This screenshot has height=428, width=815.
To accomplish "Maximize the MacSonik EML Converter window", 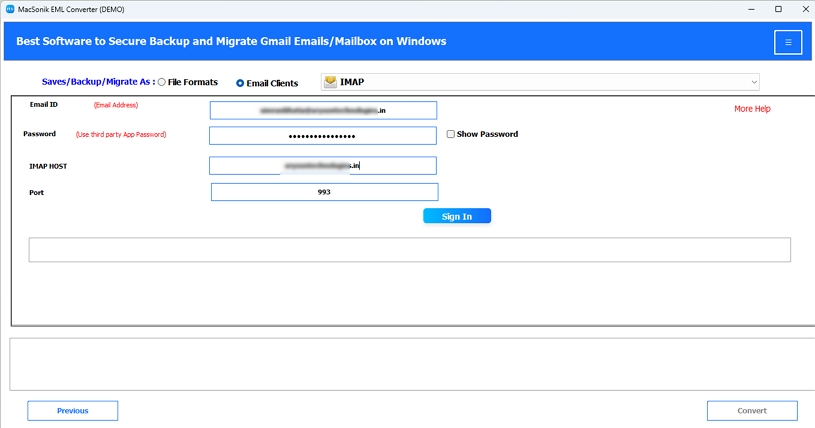I will click(x=778, y=9).
